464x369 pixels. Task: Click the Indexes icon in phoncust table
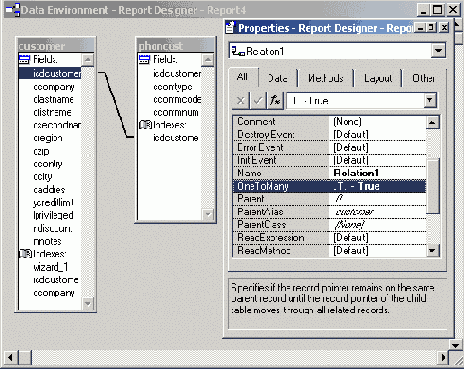tap(145, 125)
